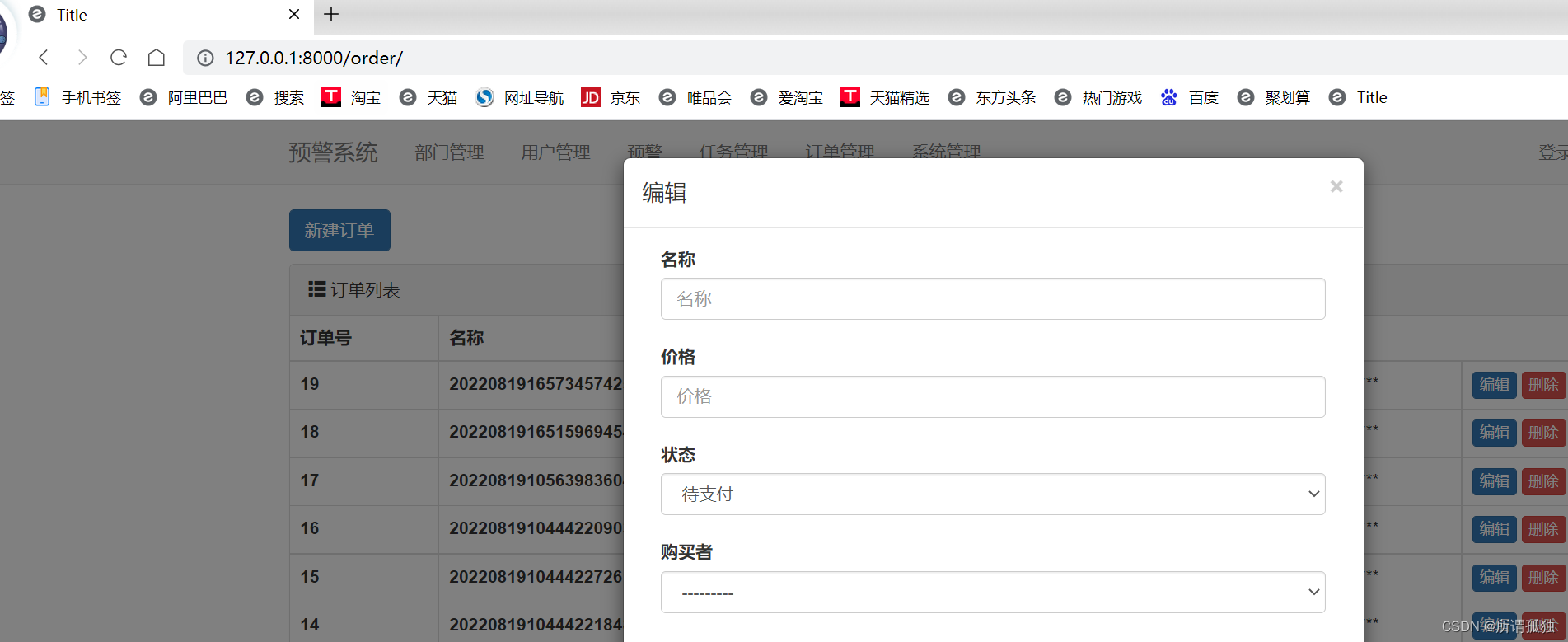Open the 东方头条 bookmark
1568x642 pixels.
pyautogui.click(x=992, y=97)
